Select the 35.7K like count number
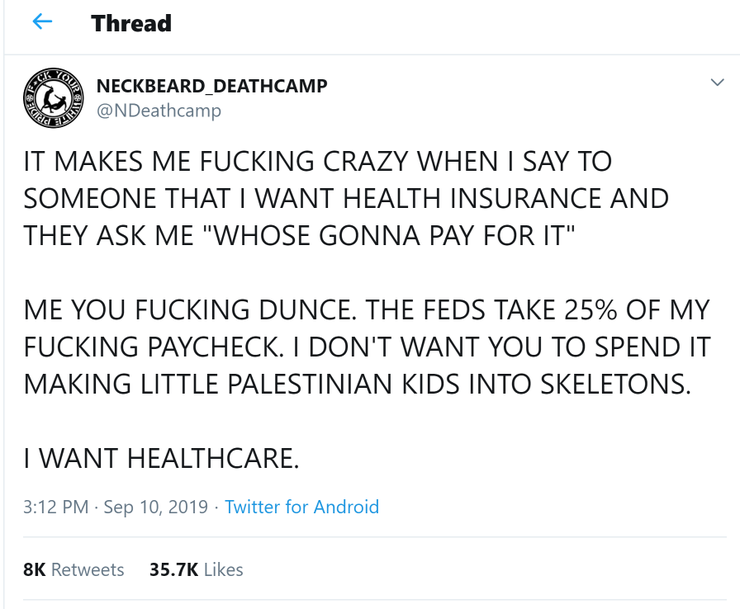This screenshot has height=609, width=740. click(x=174, y=570)
